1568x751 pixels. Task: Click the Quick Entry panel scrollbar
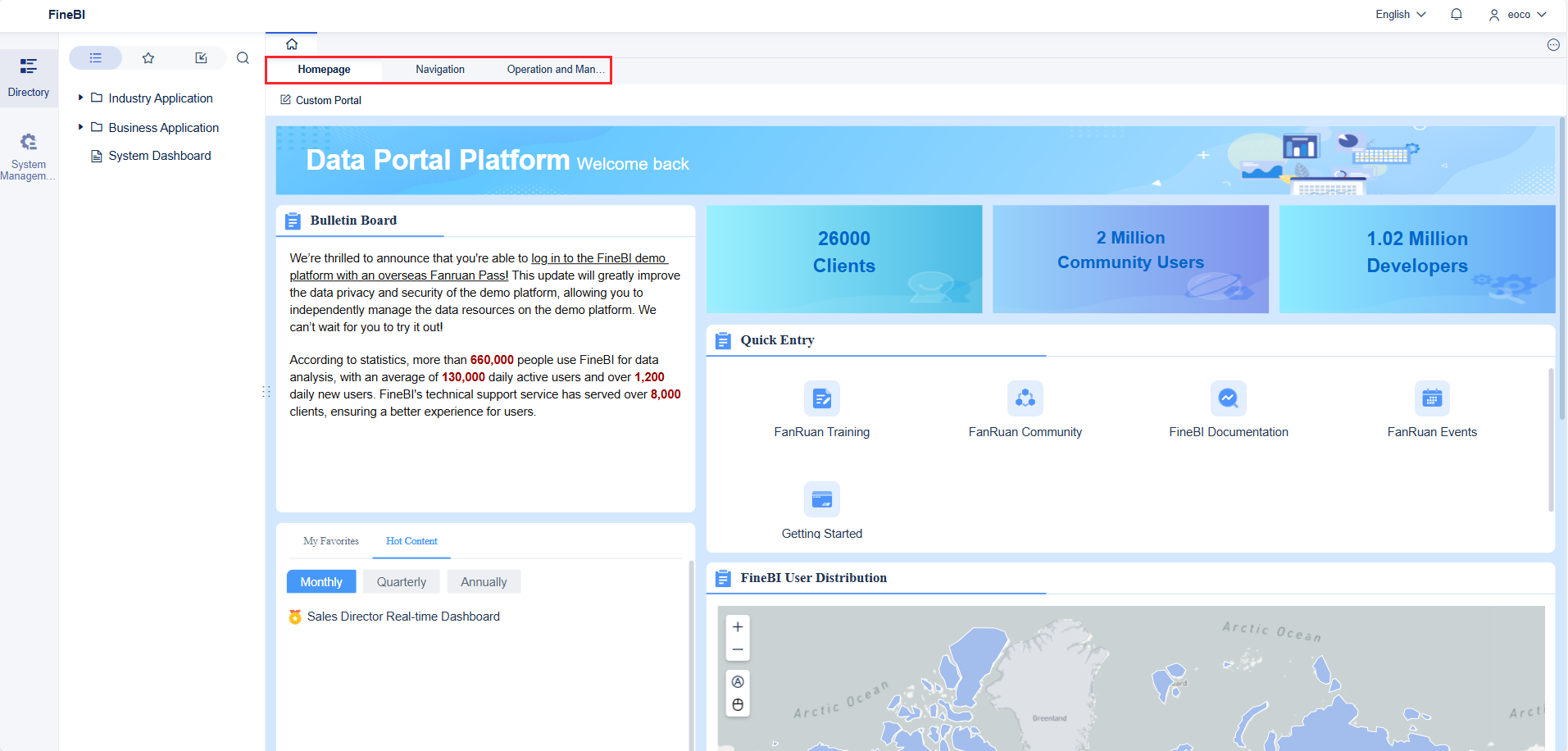point(1551,439)
